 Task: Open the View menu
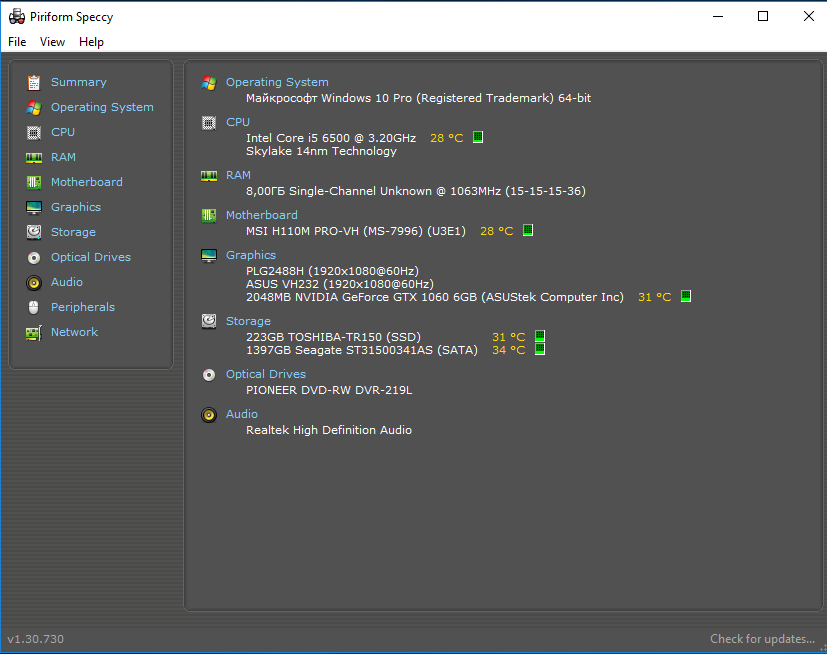(52, 42)
